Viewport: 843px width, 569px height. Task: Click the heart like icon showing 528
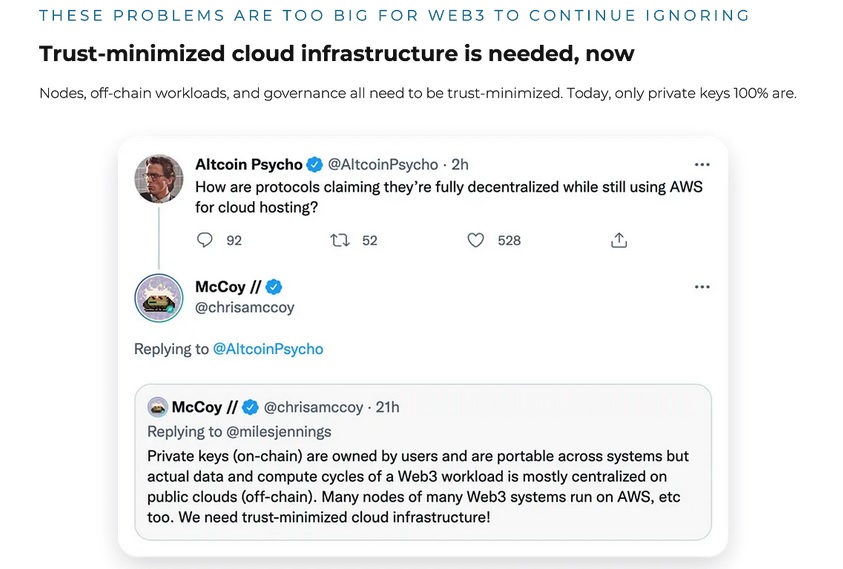476,240
